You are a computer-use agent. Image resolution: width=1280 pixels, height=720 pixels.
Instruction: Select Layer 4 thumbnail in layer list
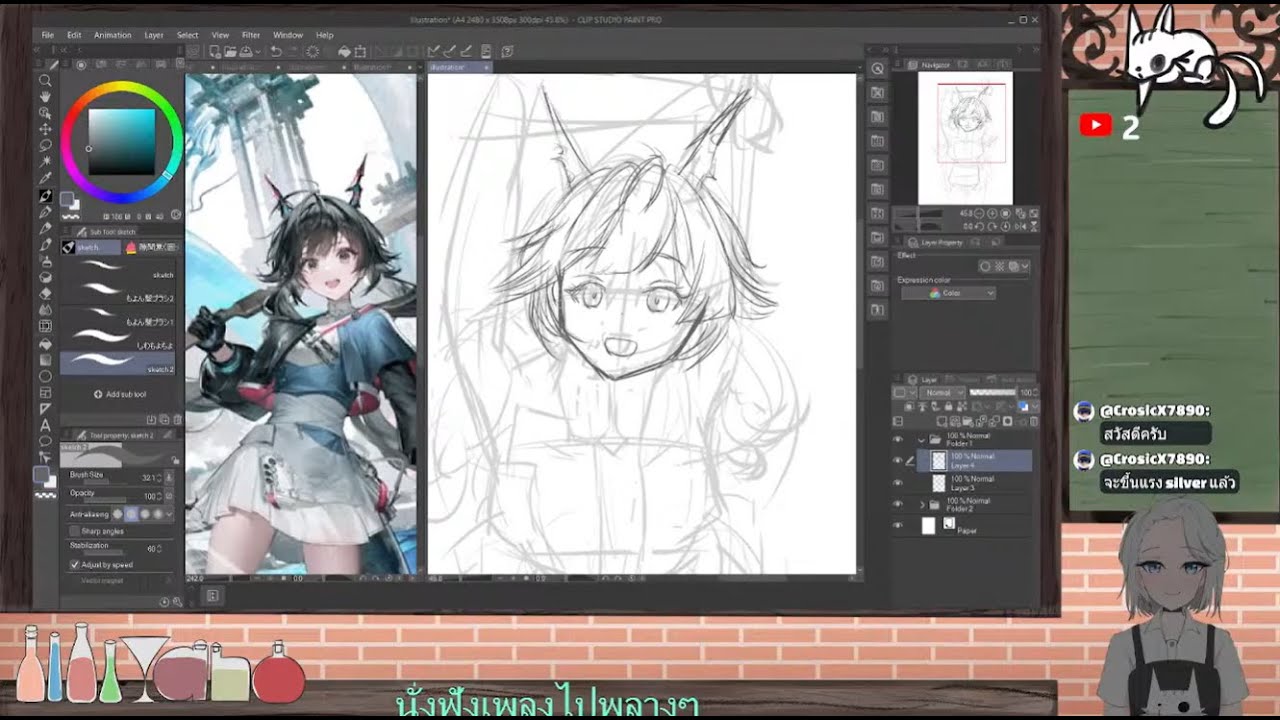pos(938,461)
